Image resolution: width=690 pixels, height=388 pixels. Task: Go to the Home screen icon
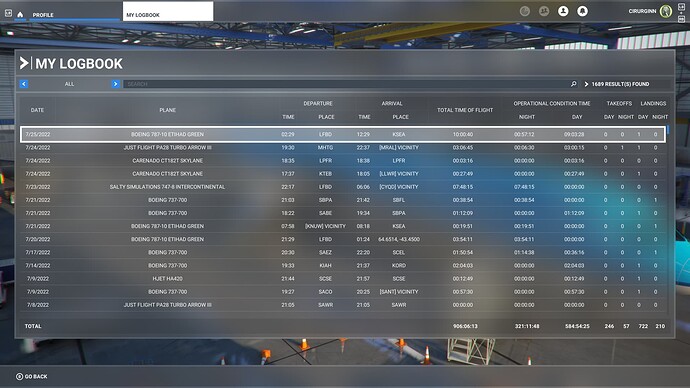[x=20, y=15]
